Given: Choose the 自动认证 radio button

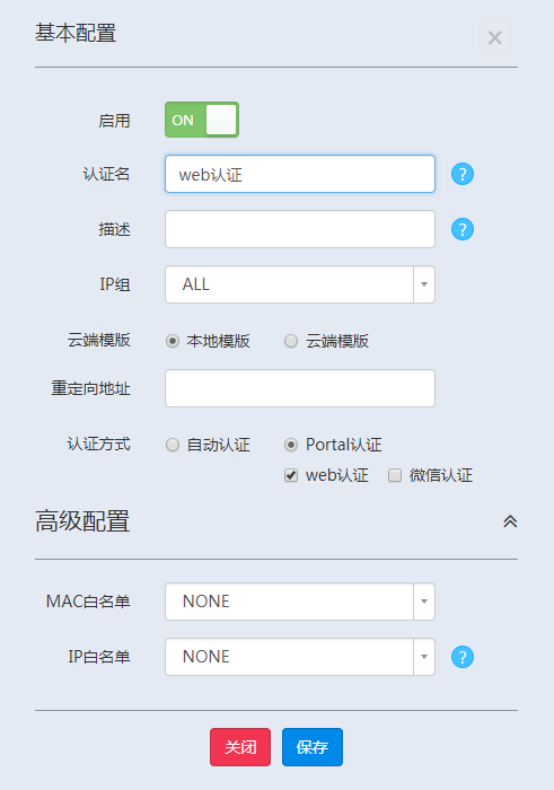Looking at the screenshot, I should coord(173,445).
